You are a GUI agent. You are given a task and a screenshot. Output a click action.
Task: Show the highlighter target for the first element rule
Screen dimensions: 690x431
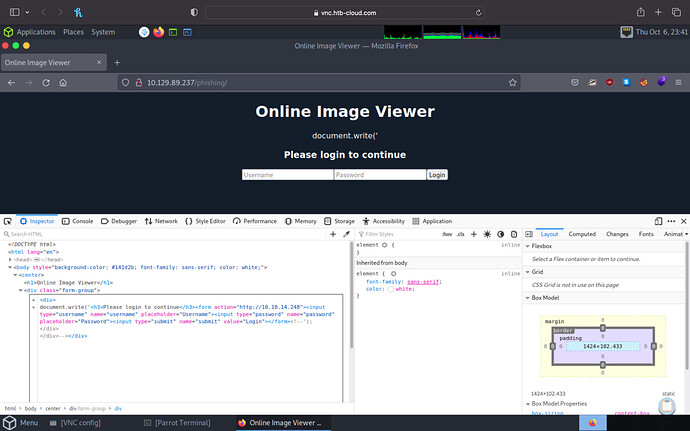[384, 245]
